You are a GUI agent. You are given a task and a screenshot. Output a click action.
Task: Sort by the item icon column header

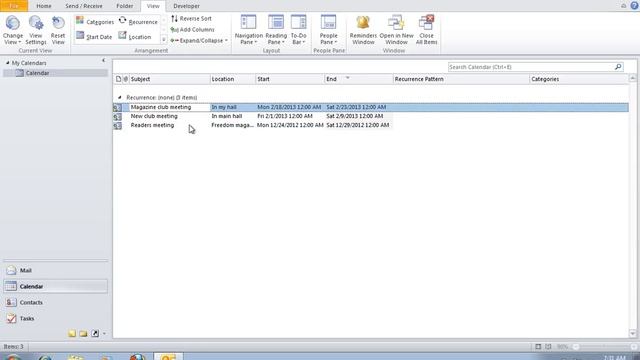click(118, 79)
